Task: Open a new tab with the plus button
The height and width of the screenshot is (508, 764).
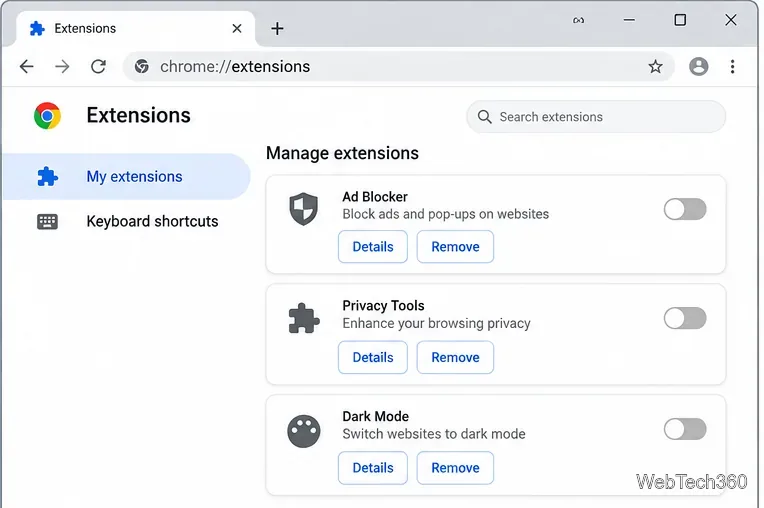Action: pyautogui.click(x=277, y=28)
